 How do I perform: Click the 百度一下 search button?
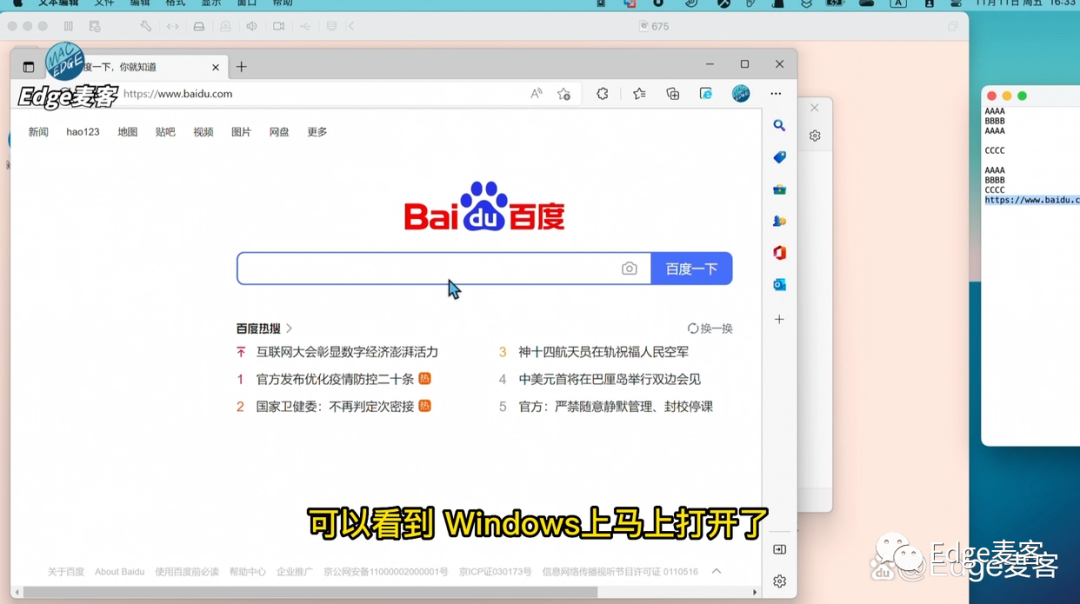coord(692,269)
